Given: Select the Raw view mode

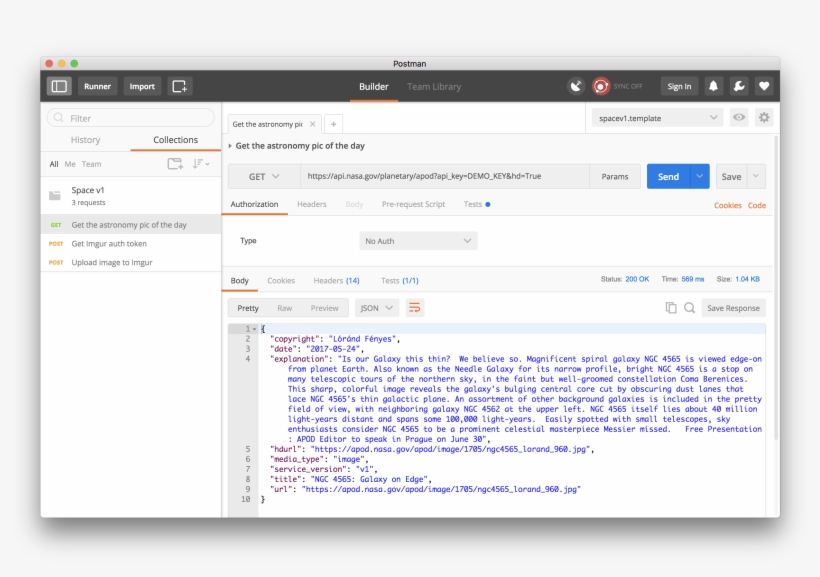Looking at the screenshot, I should tap(284, 308).
